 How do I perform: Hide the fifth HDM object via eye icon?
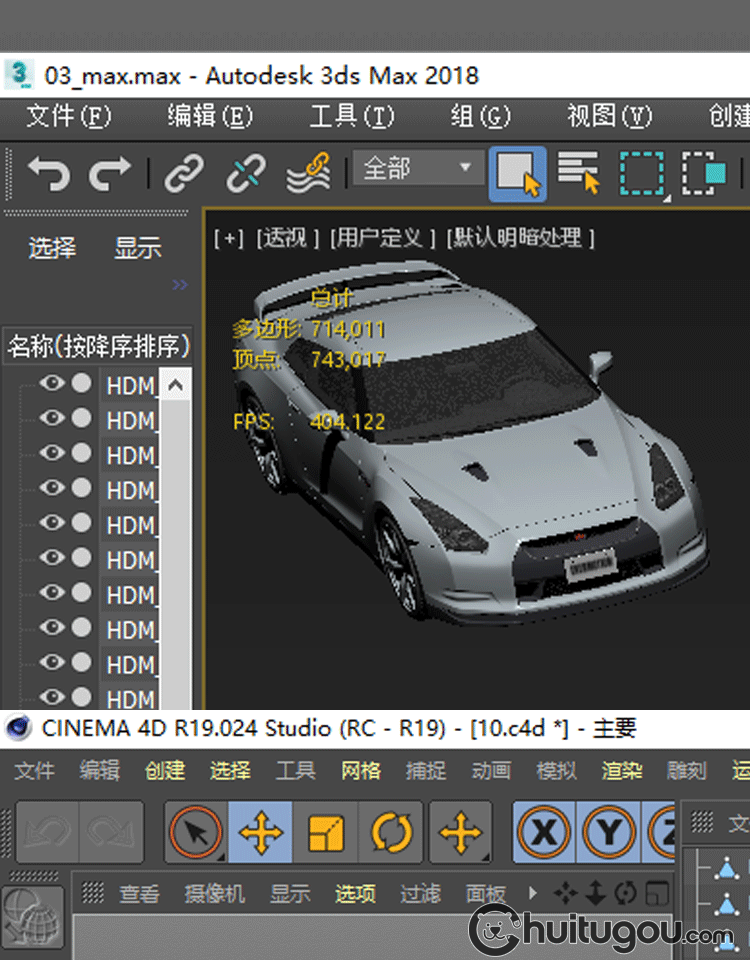point(52,523)
